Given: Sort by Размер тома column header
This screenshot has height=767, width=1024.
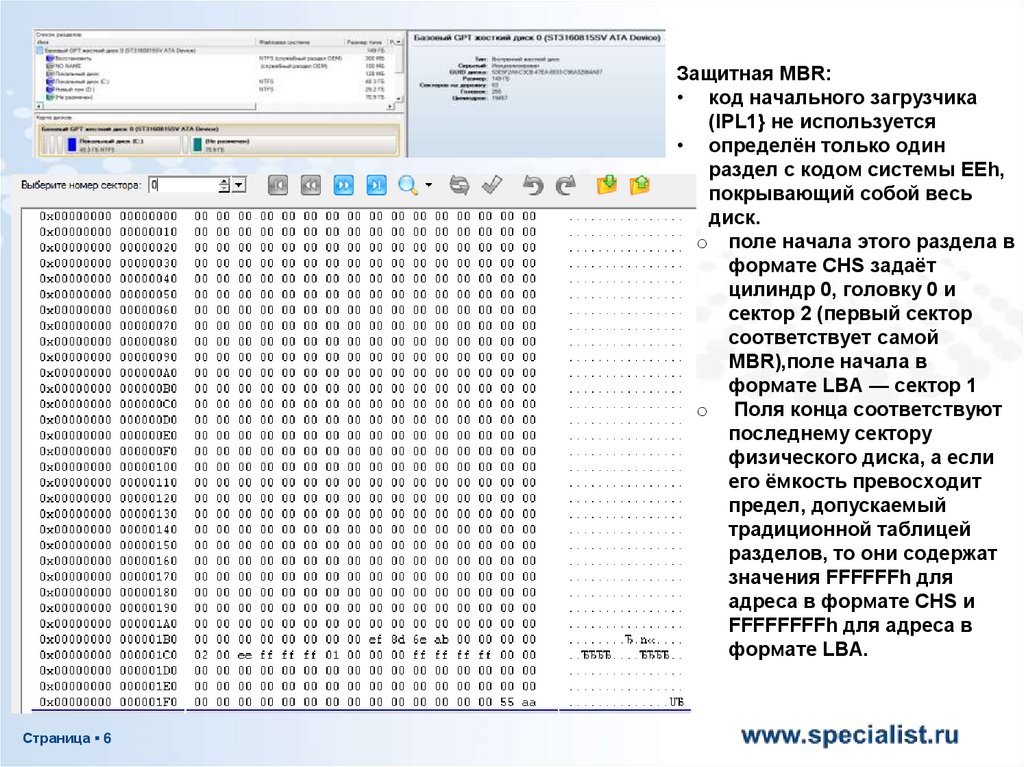Looking at the screenshot, I should tap(364, 42).
